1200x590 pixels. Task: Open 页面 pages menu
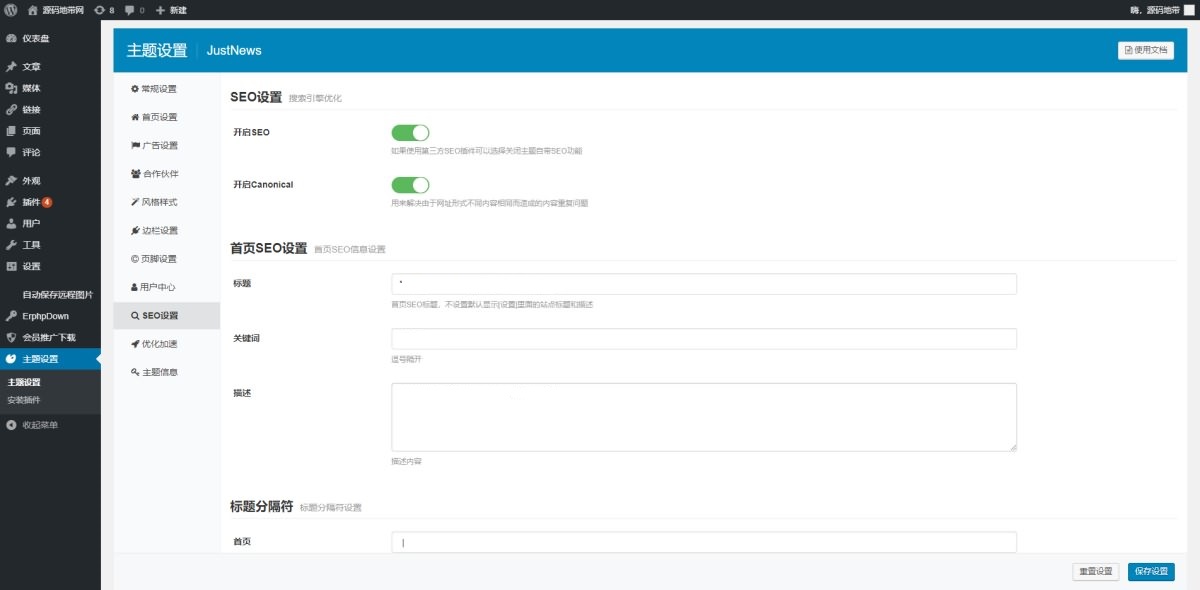(50, 131)
